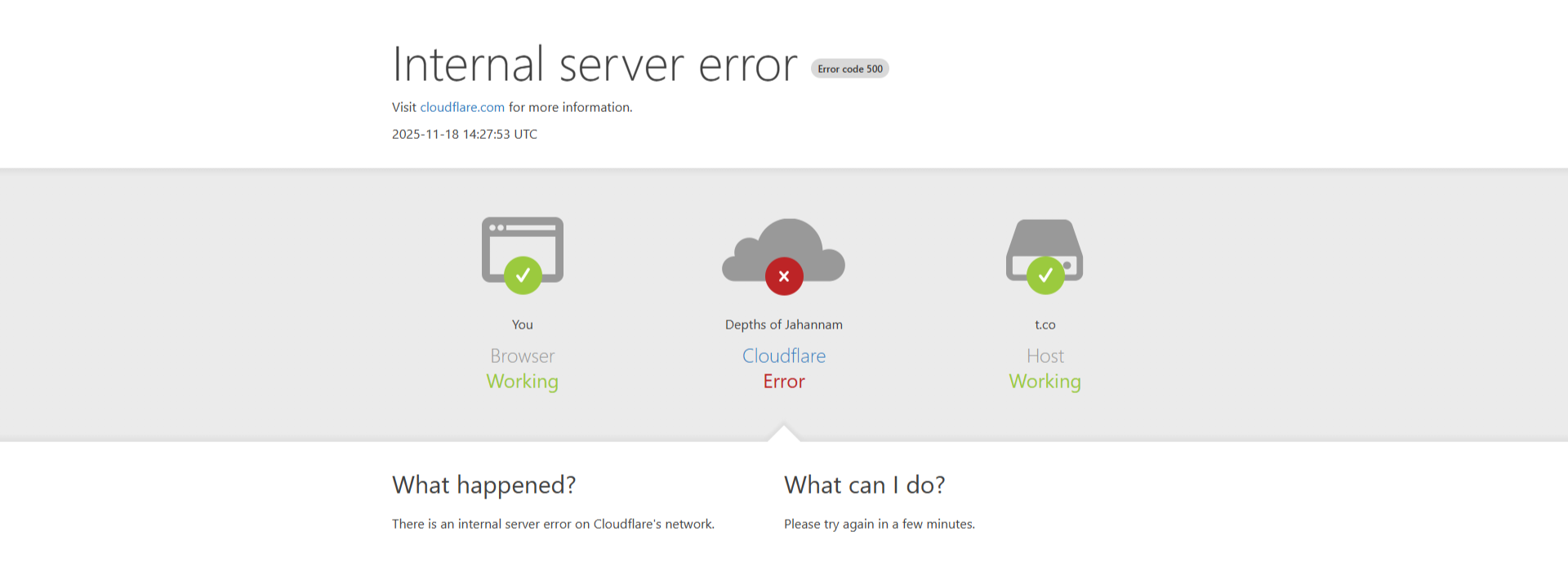Click the server host icon above t.co
This screenshot has height=572, width=1568.
click(x=1045, y=250)
